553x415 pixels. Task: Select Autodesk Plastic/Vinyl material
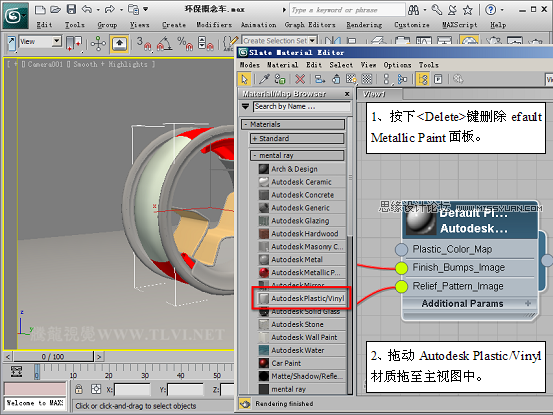click(x=302, y=298)
